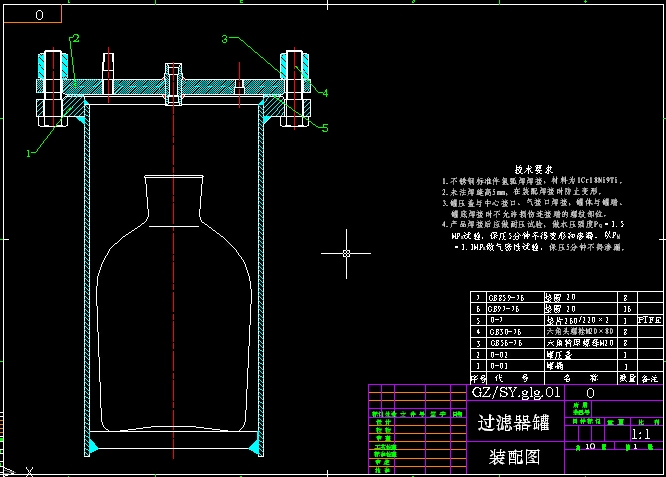Click part callout number 1 label

coord(28,153)
